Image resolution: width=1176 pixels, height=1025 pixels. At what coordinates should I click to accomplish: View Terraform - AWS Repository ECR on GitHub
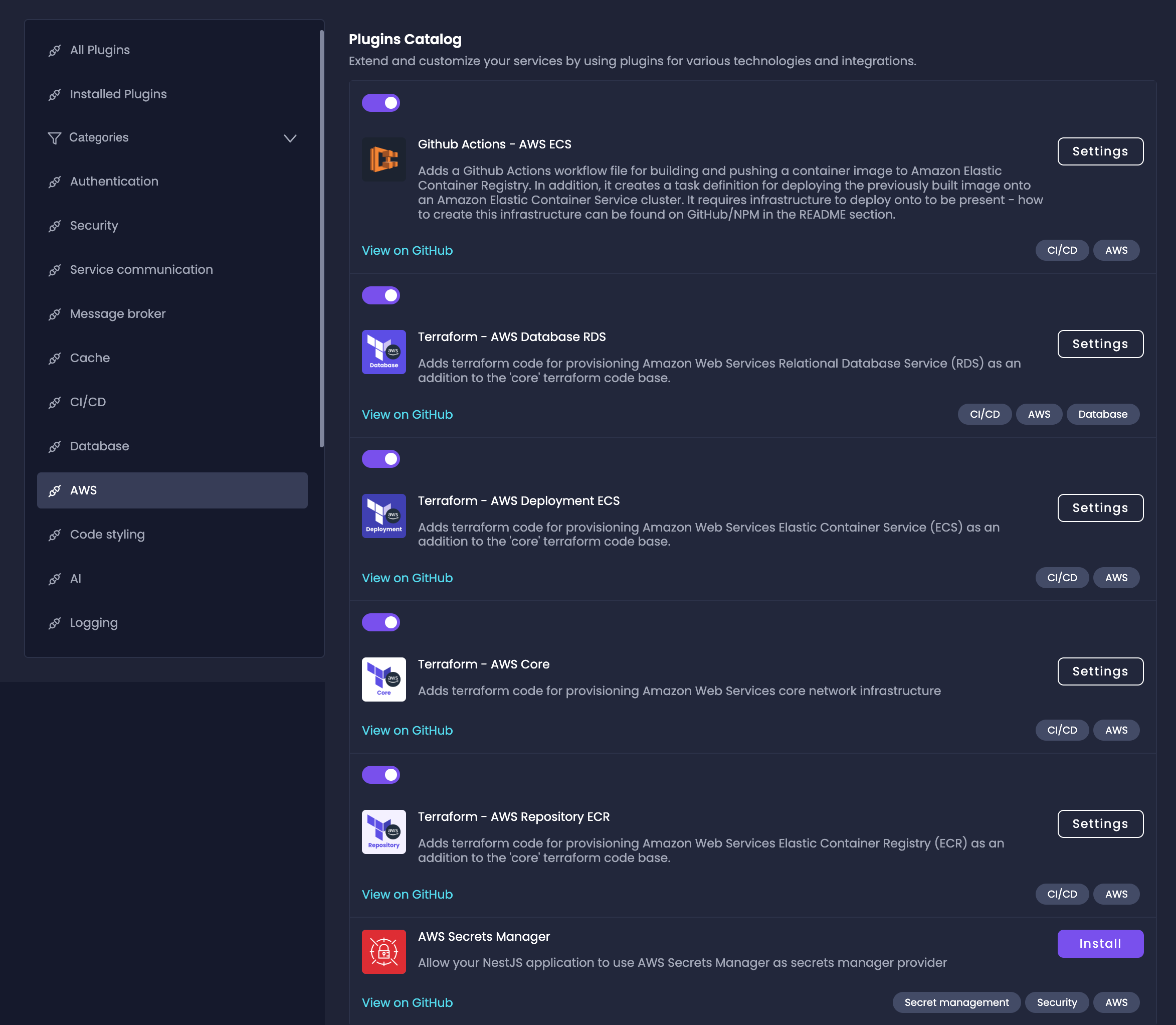coord(407,894)
